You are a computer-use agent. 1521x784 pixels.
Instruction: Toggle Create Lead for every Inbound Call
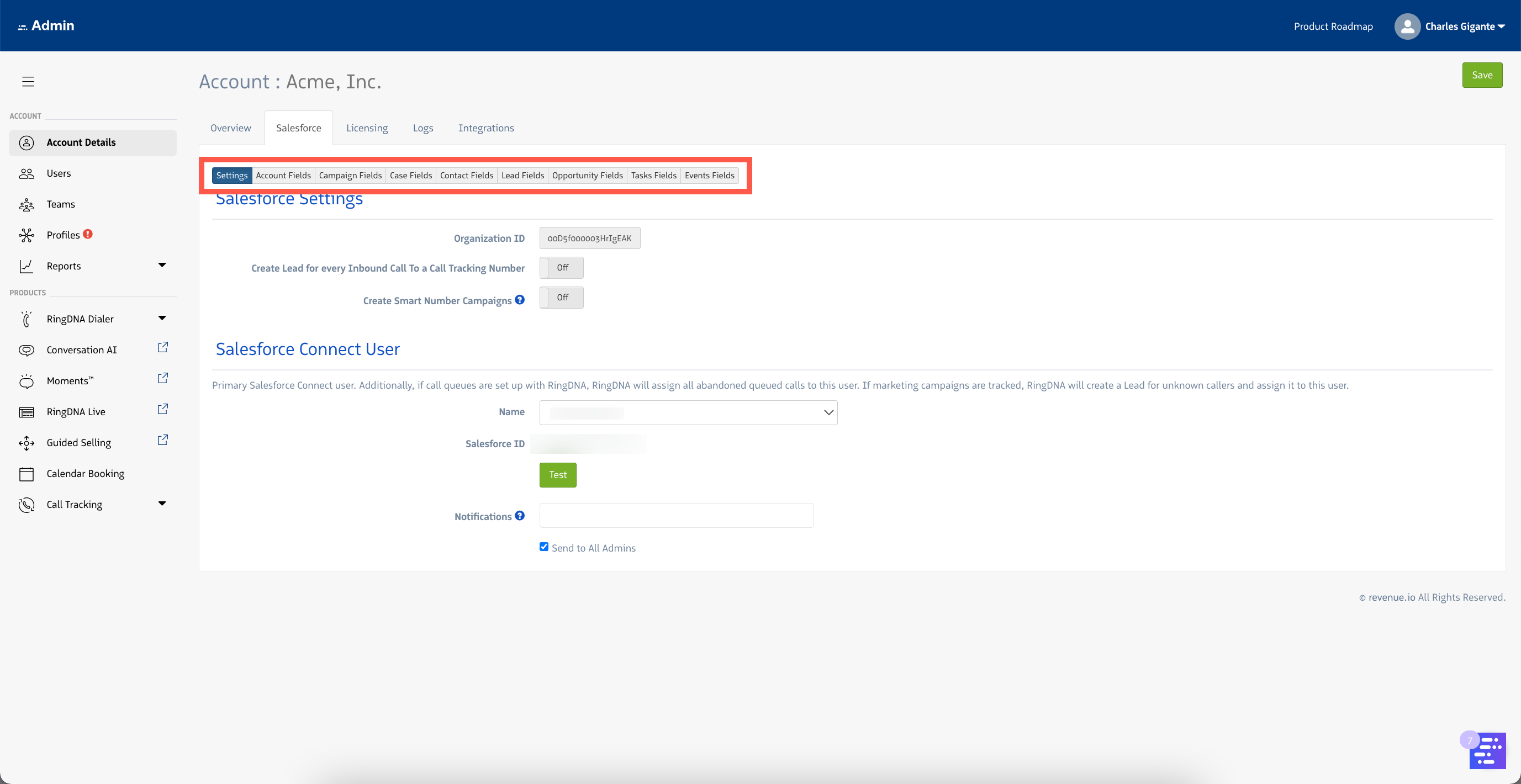(562, 268)
